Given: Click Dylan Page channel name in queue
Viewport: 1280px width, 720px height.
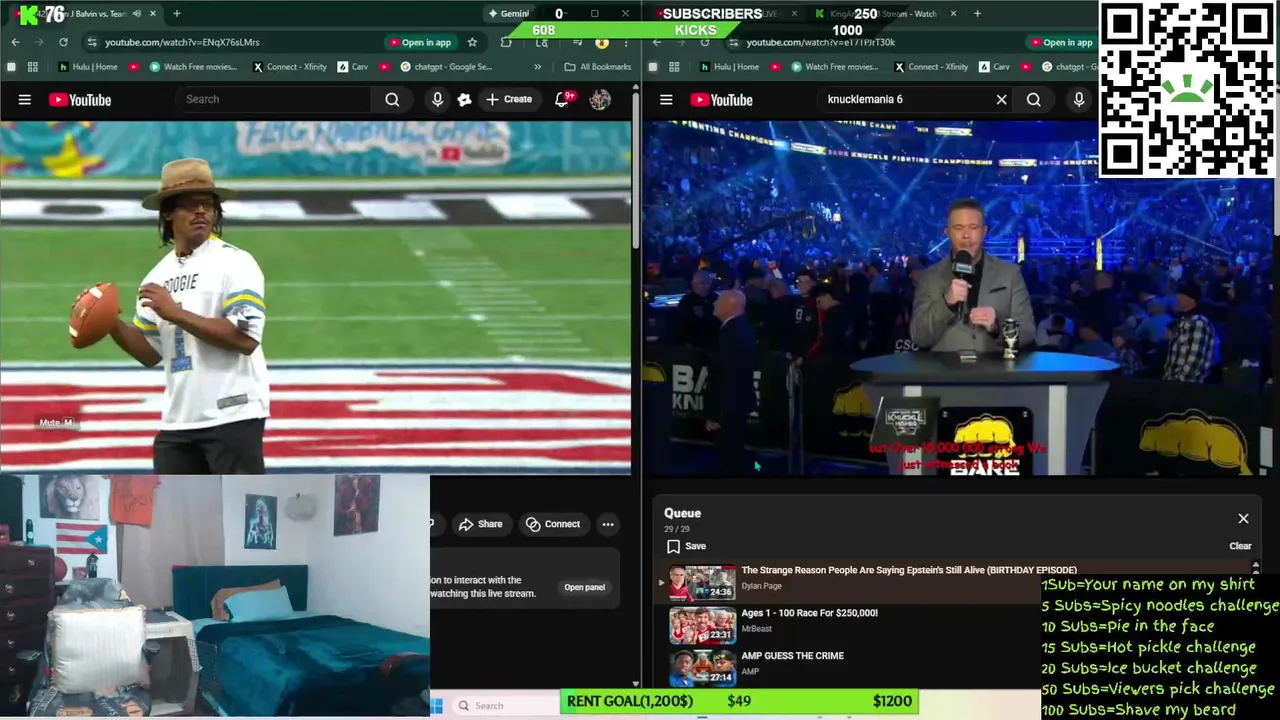Looking at the screenshot, I should (x=761, y=586).
